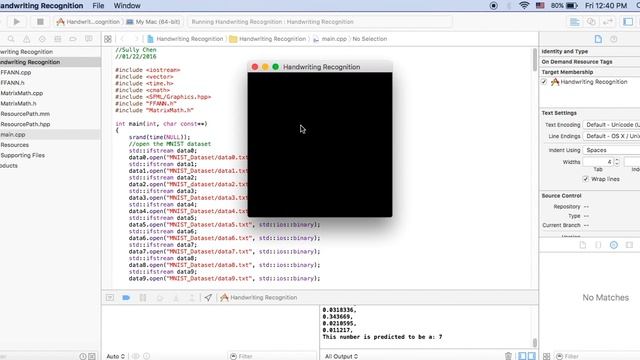Screen dimensions: 640x360
Task: Stop the running app with Stop button
Action: click(x=40, y=22)
